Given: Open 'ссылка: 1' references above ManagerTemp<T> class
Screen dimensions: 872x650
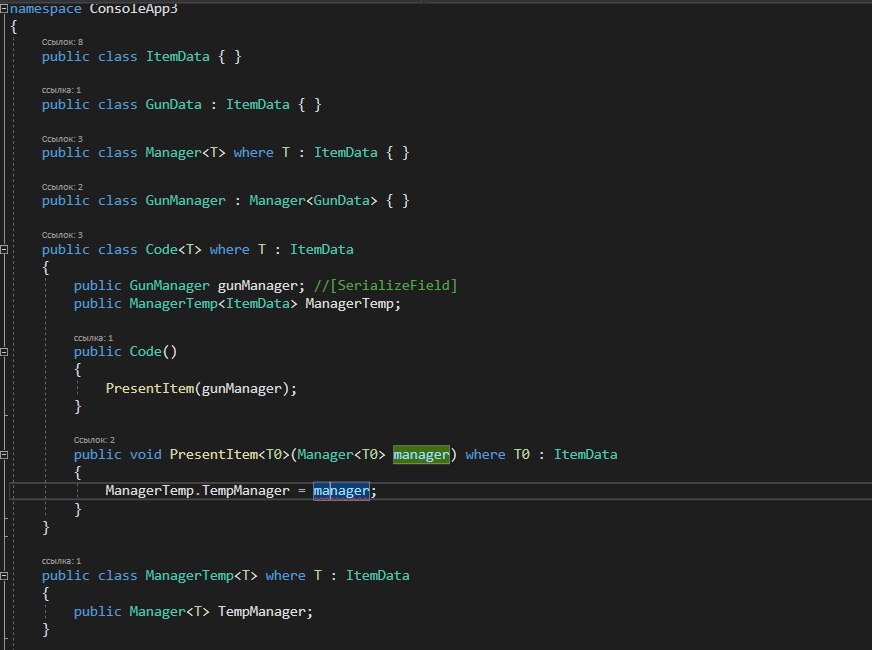Looking at the screenshot, I should pos(61,561).
